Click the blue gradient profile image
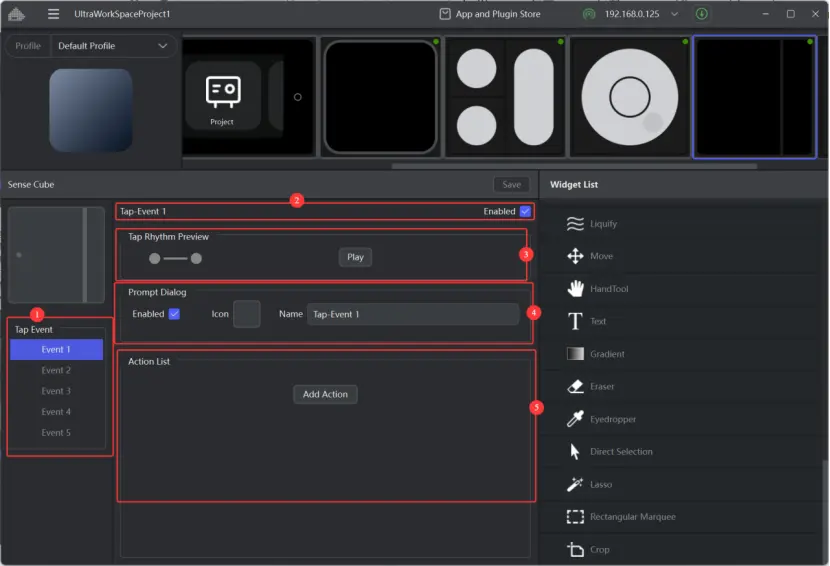This screenshot has width=830, height=566. [x=91, y=110]
